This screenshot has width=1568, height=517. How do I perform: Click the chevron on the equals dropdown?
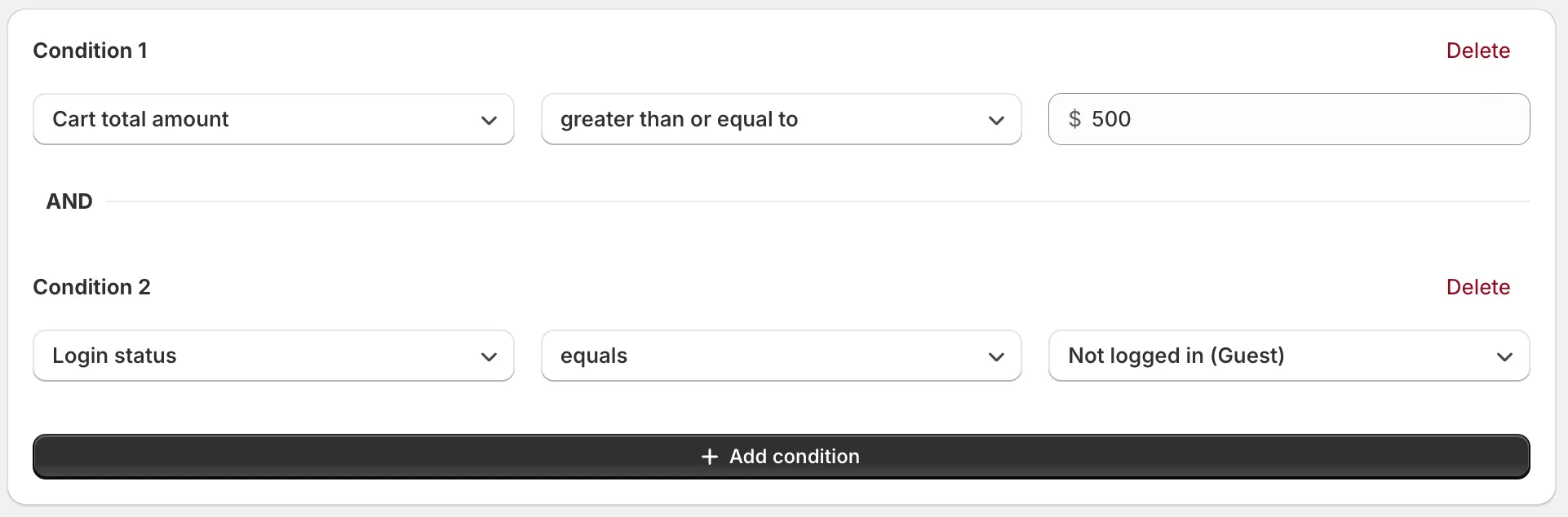point(996,356)
